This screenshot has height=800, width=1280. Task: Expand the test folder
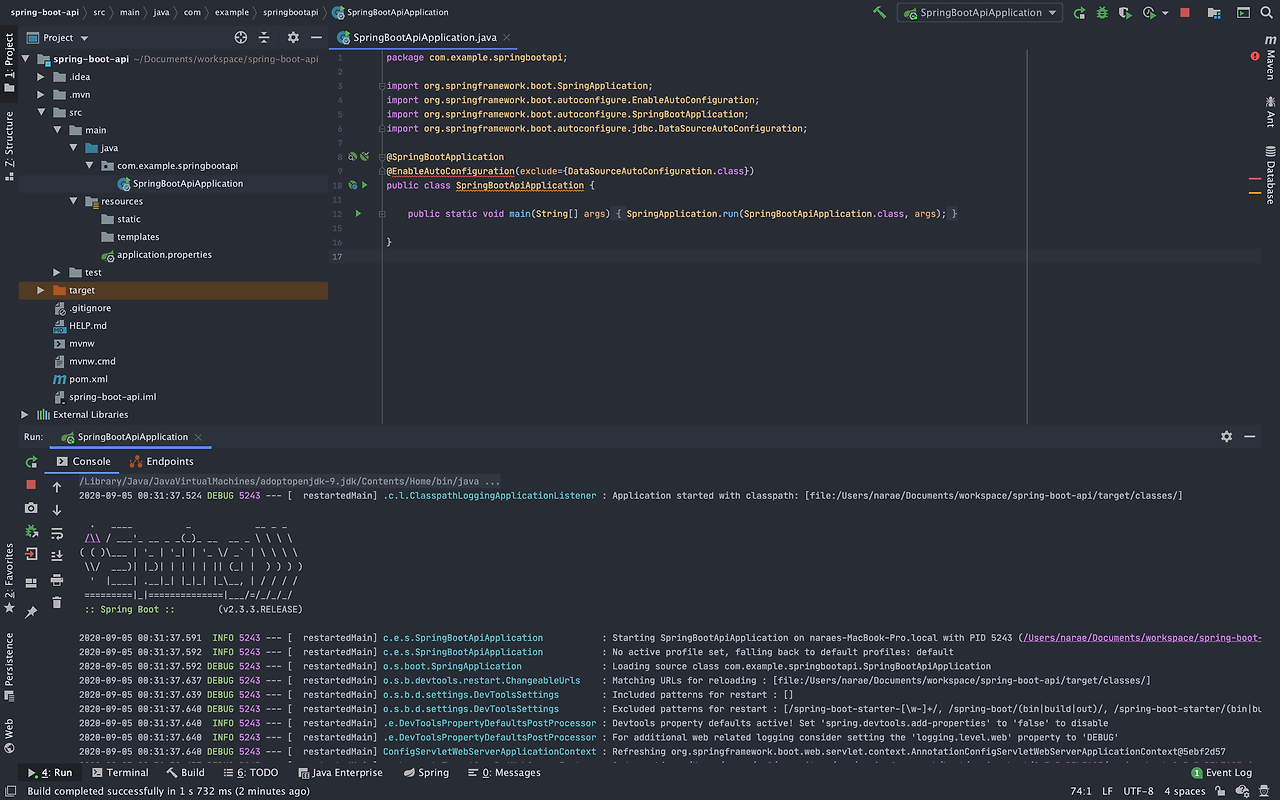57,272
